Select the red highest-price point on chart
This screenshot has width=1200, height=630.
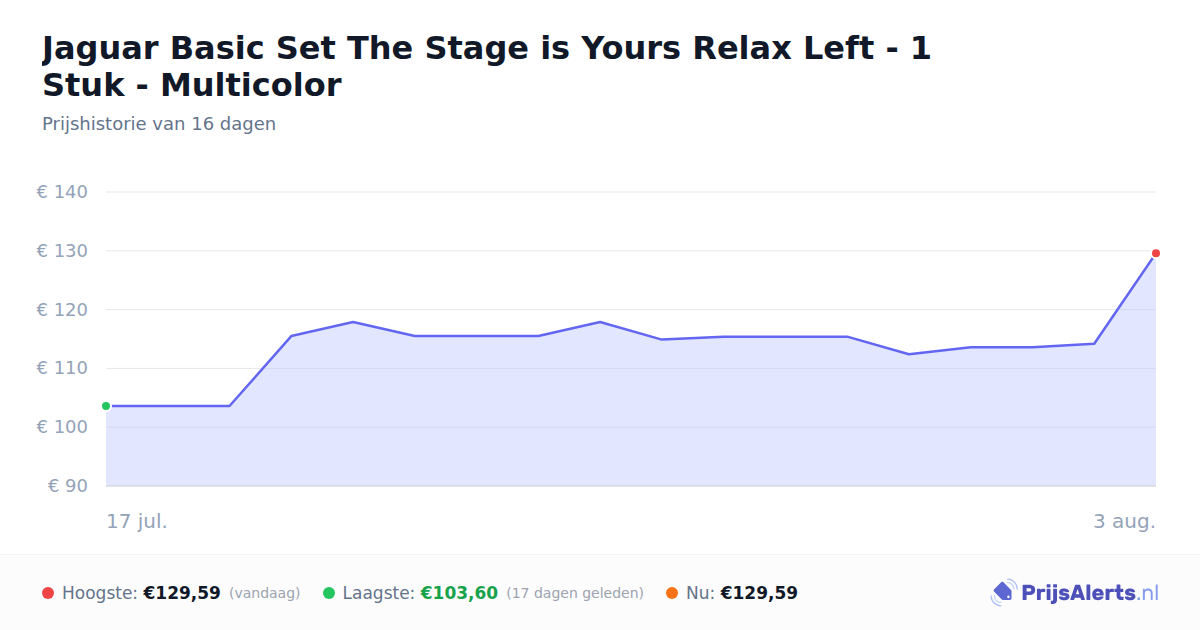tap(1156, 253)
